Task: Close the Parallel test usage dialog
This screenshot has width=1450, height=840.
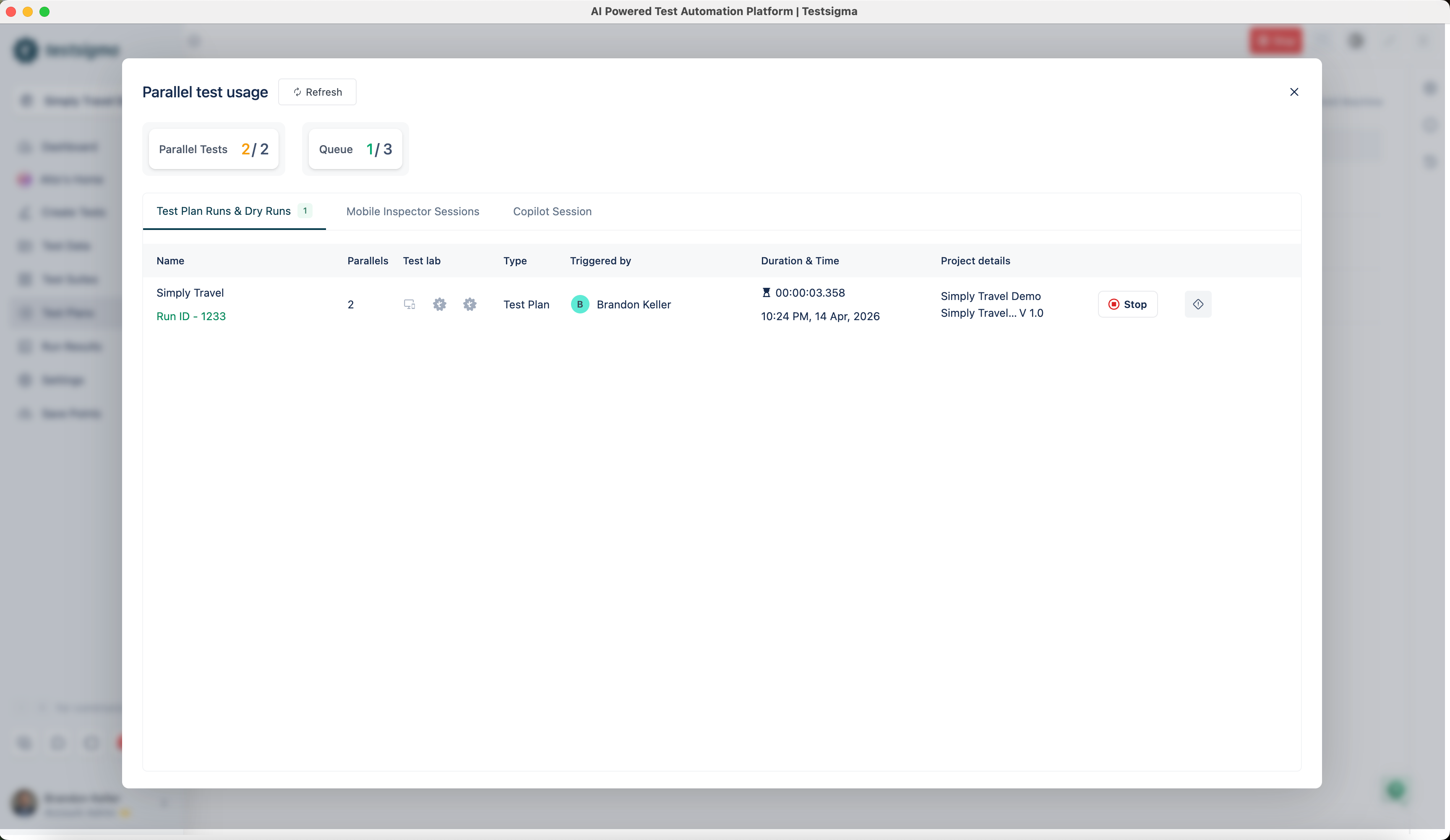Action: click(x=1294, y=92)
